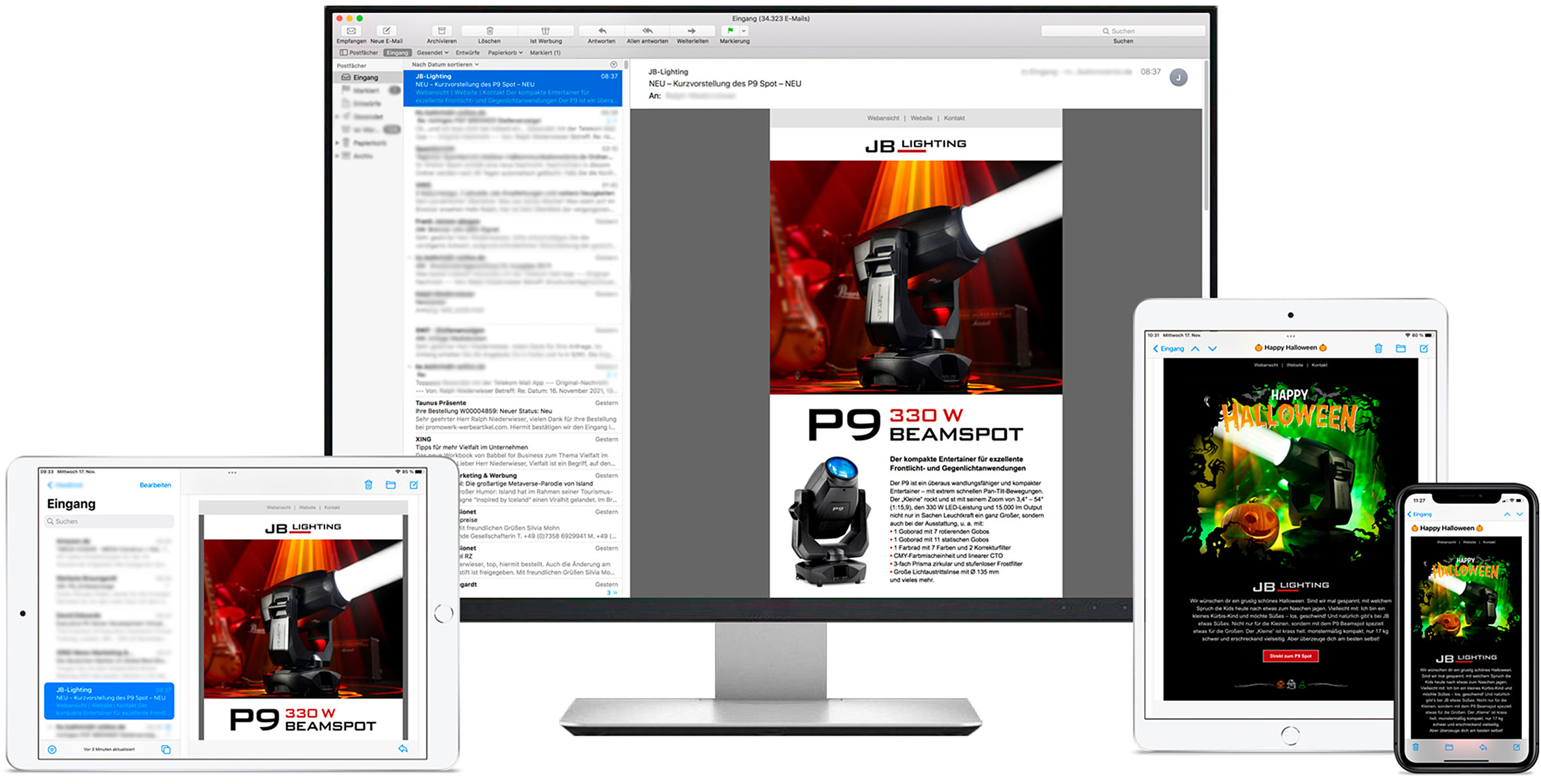
Task: Check for new mail with Empfangen icon
Action: pos(351,31)
